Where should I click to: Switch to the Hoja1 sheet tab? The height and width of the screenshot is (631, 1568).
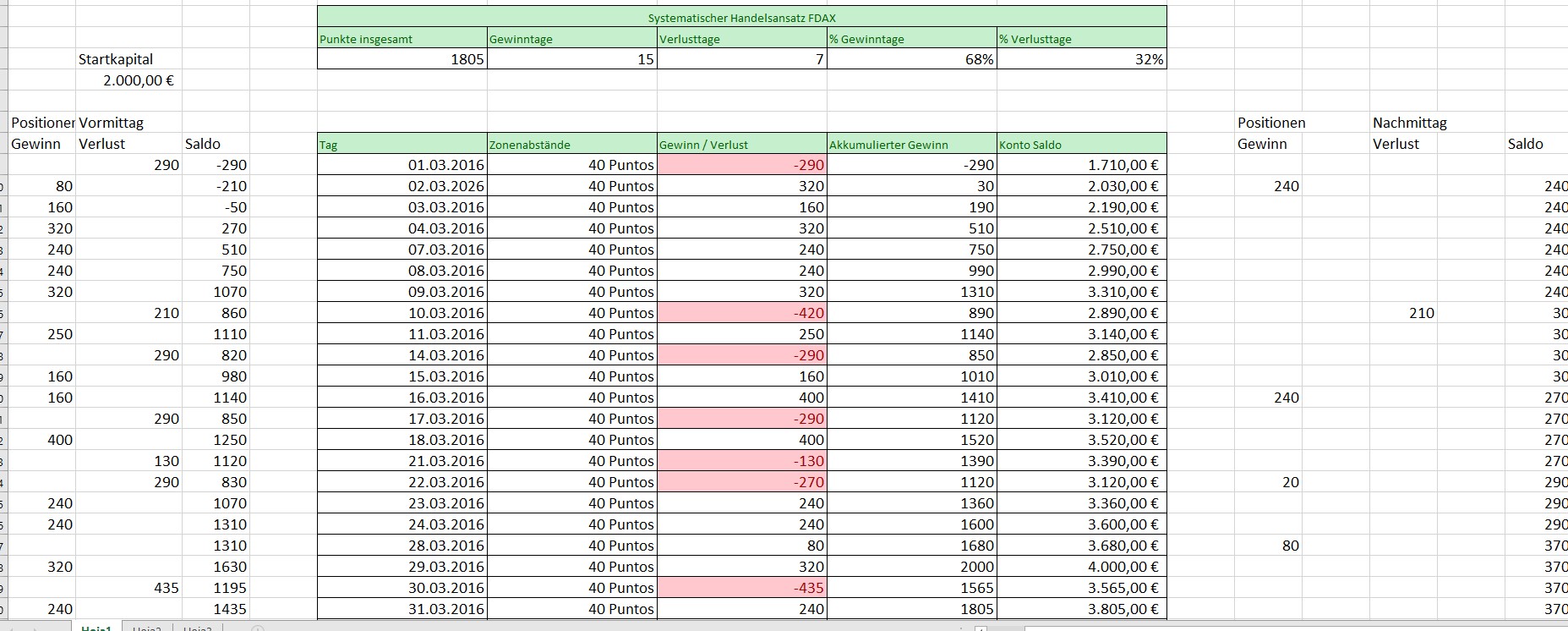click(96, 628)
